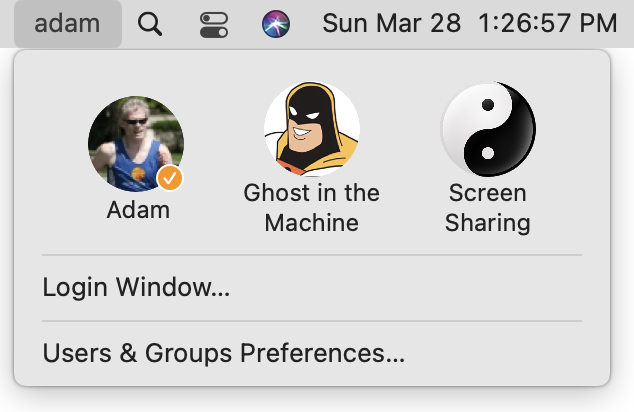Select the "Screen Sharing" account label

click(488, 207)
